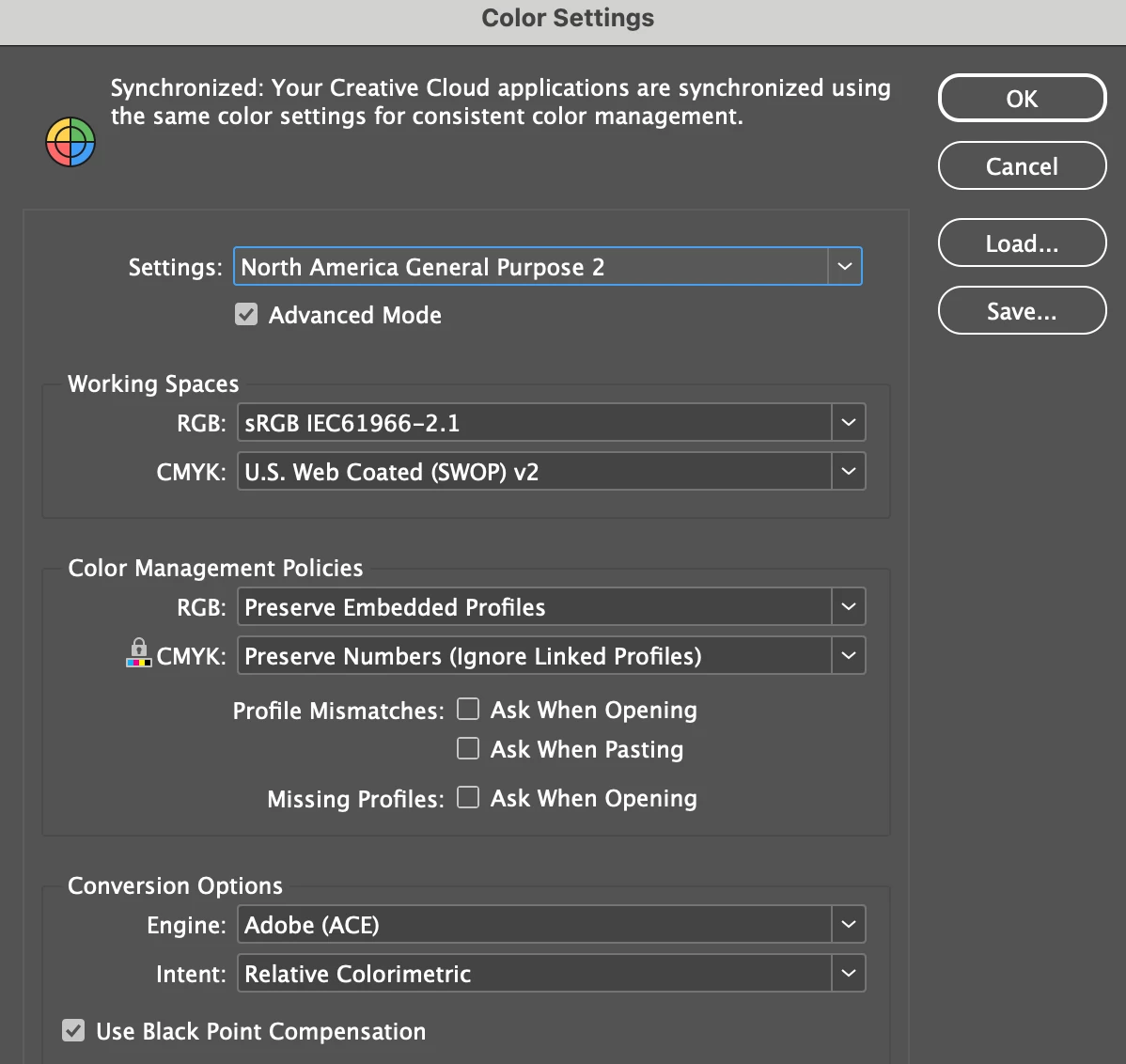The image size is (1126, 1064).
Task: Uncheck Use Black Point Compensation
Action: click(73, 1030)
